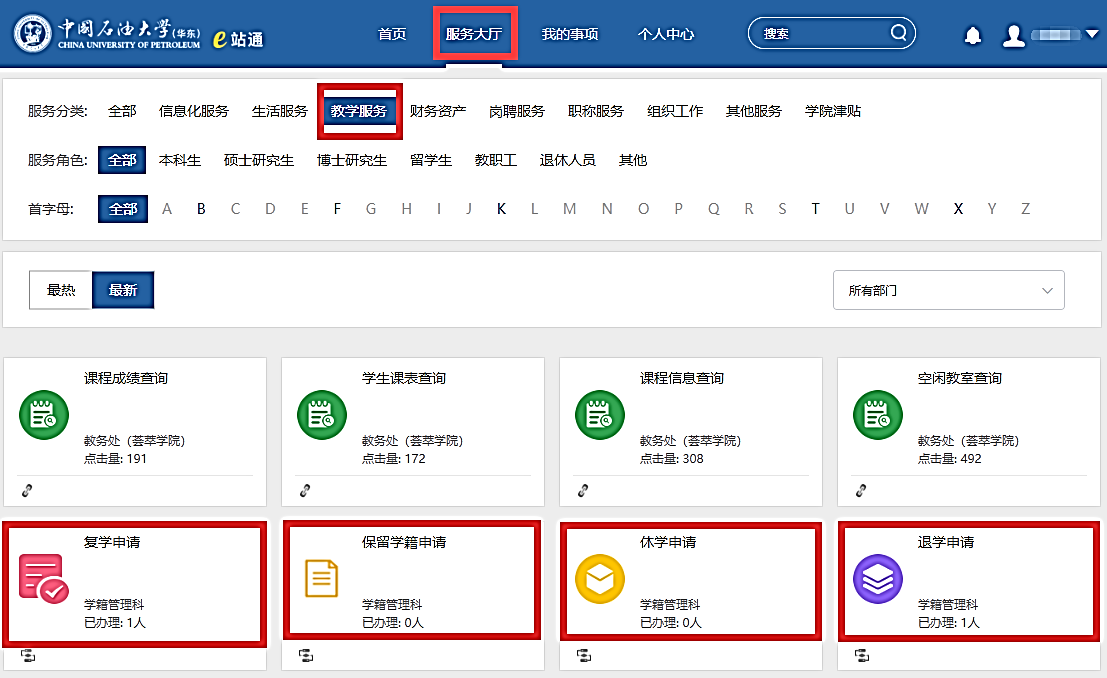Filter service role by 本科生
1107x678 pixels.
coord(180,160)
